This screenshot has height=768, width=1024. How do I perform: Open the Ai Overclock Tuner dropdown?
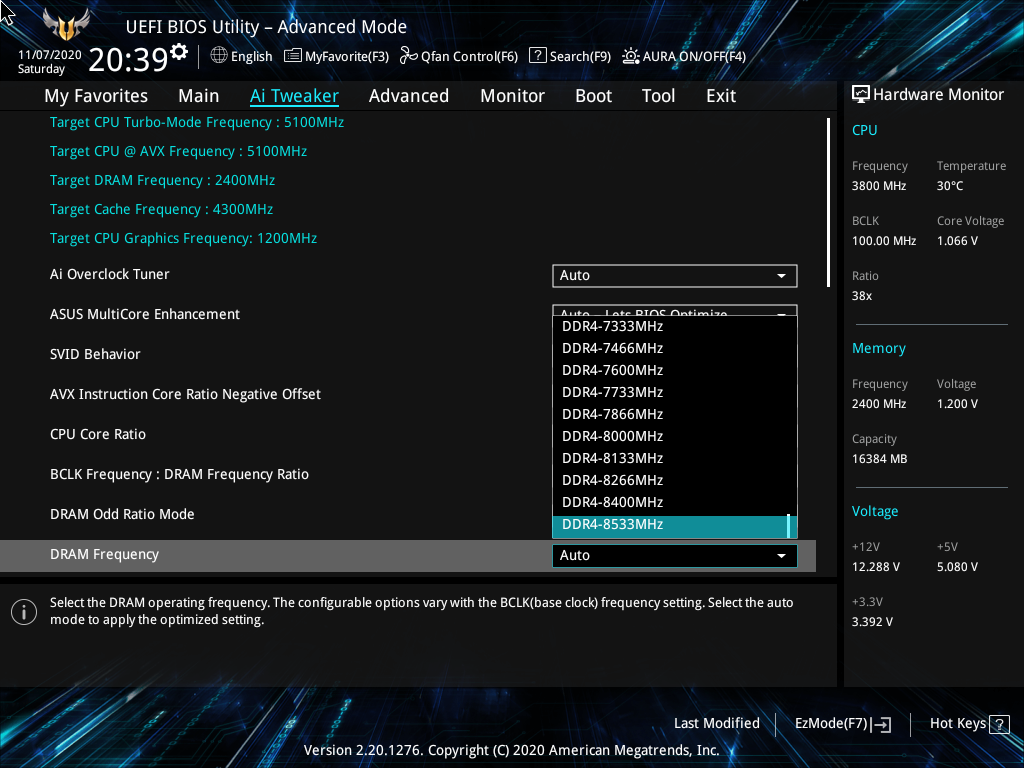point(675,276)
